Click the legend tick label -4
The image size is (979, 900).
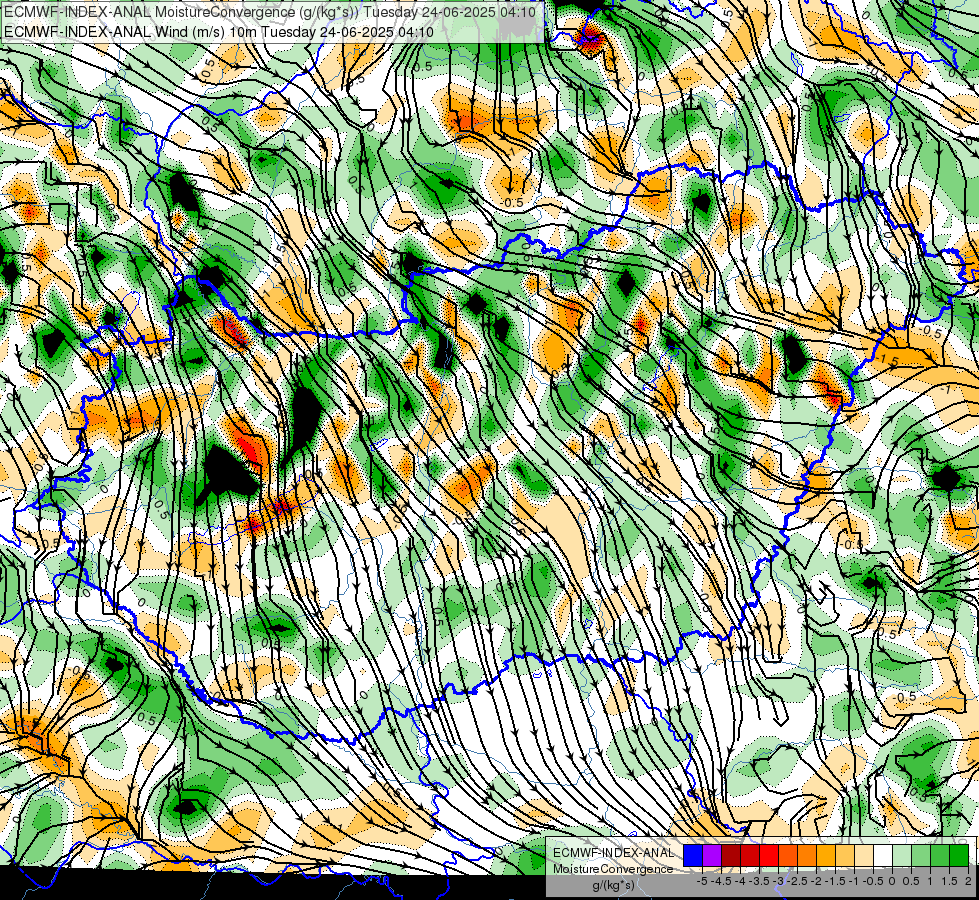[741, 881]
